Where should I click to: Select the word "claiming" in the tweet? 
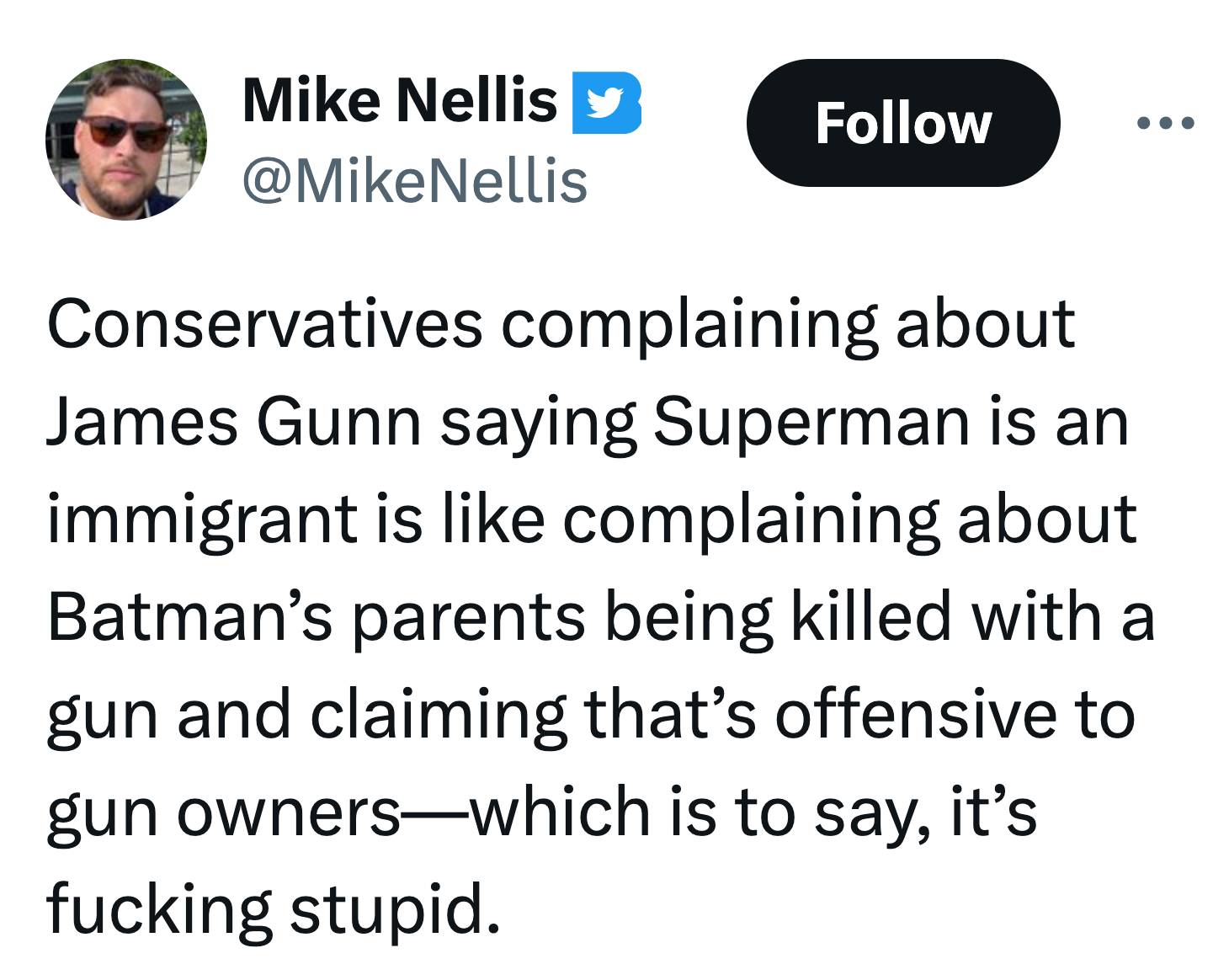click(x=438, y=715)
